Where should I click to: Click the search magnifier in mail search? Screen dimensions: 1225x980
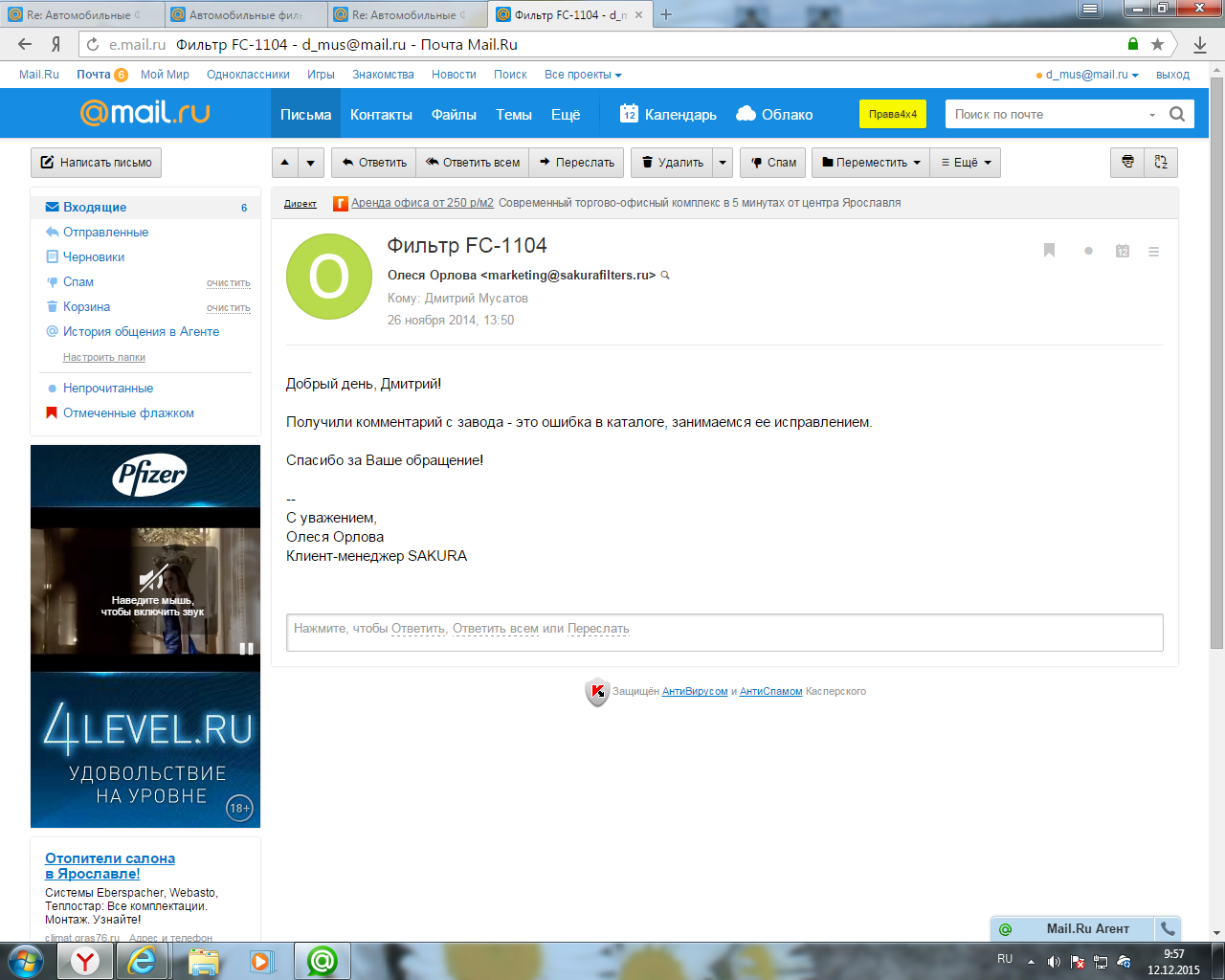click(x=1177, y=114)
